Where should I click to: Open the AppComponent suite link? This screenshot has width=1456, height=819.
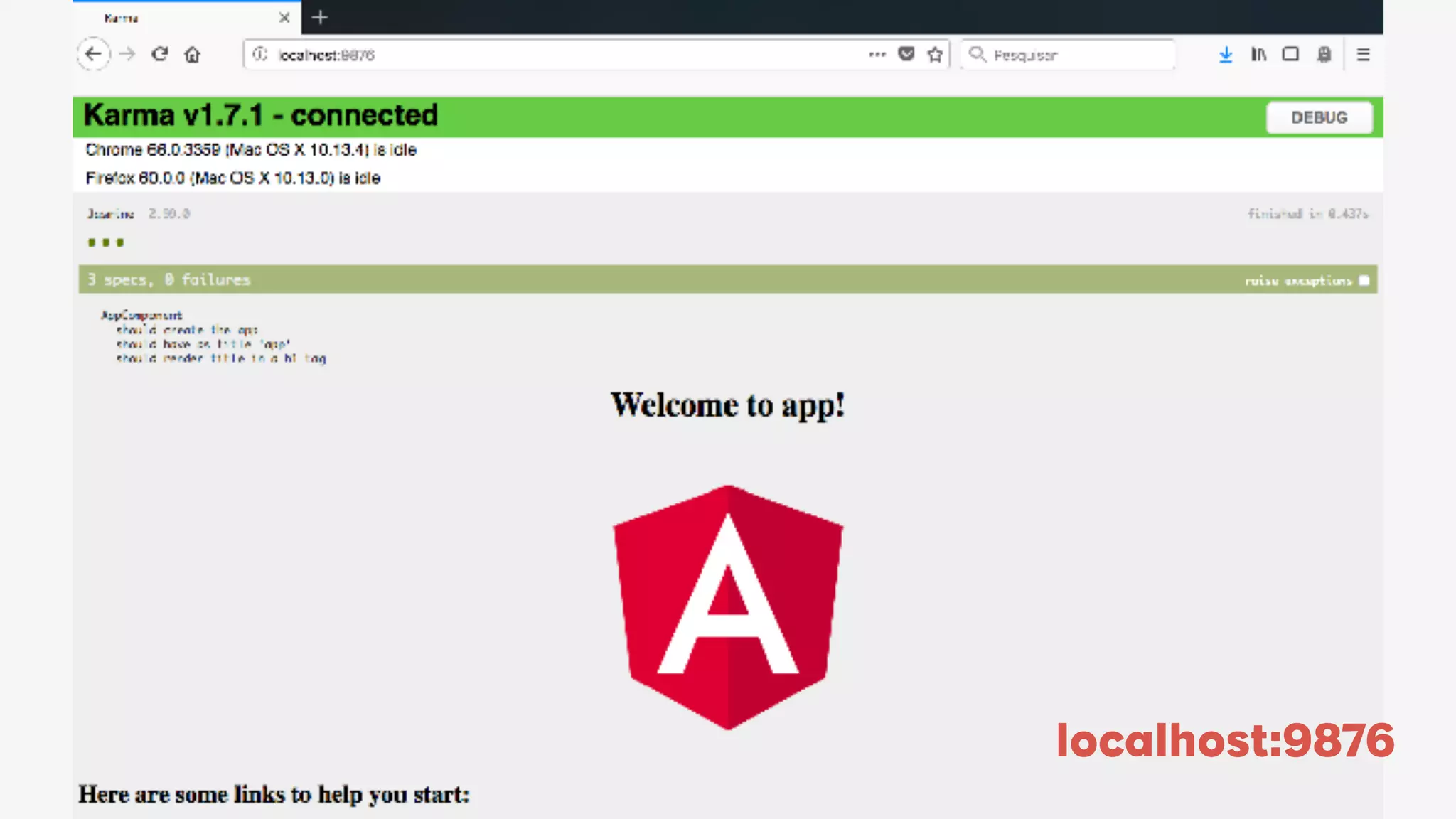coord(141,315)
